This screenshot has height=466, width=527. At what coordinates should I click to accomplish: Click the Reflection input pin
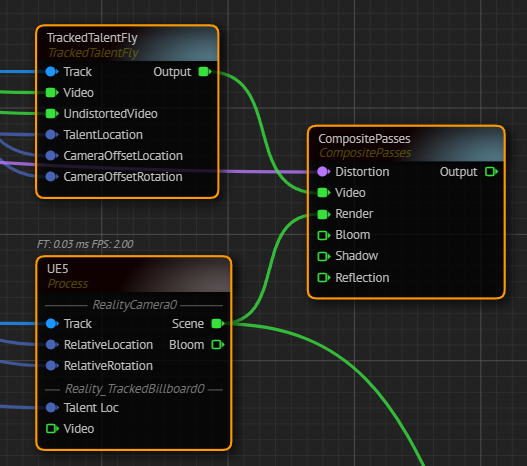tap(324, 278)
